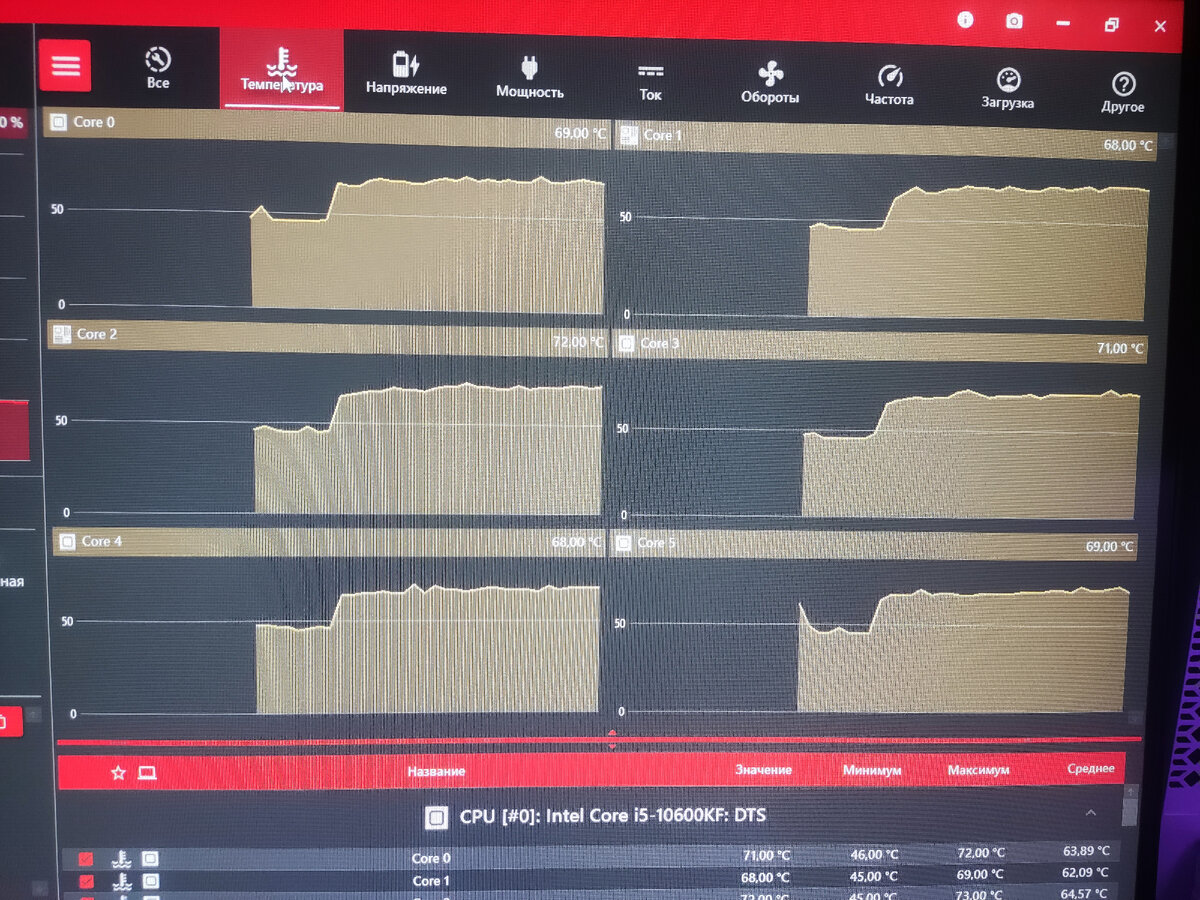Viewport: 1200px width, 900px height.
Task: Switch to the Мощность tab
Action: 530,77
